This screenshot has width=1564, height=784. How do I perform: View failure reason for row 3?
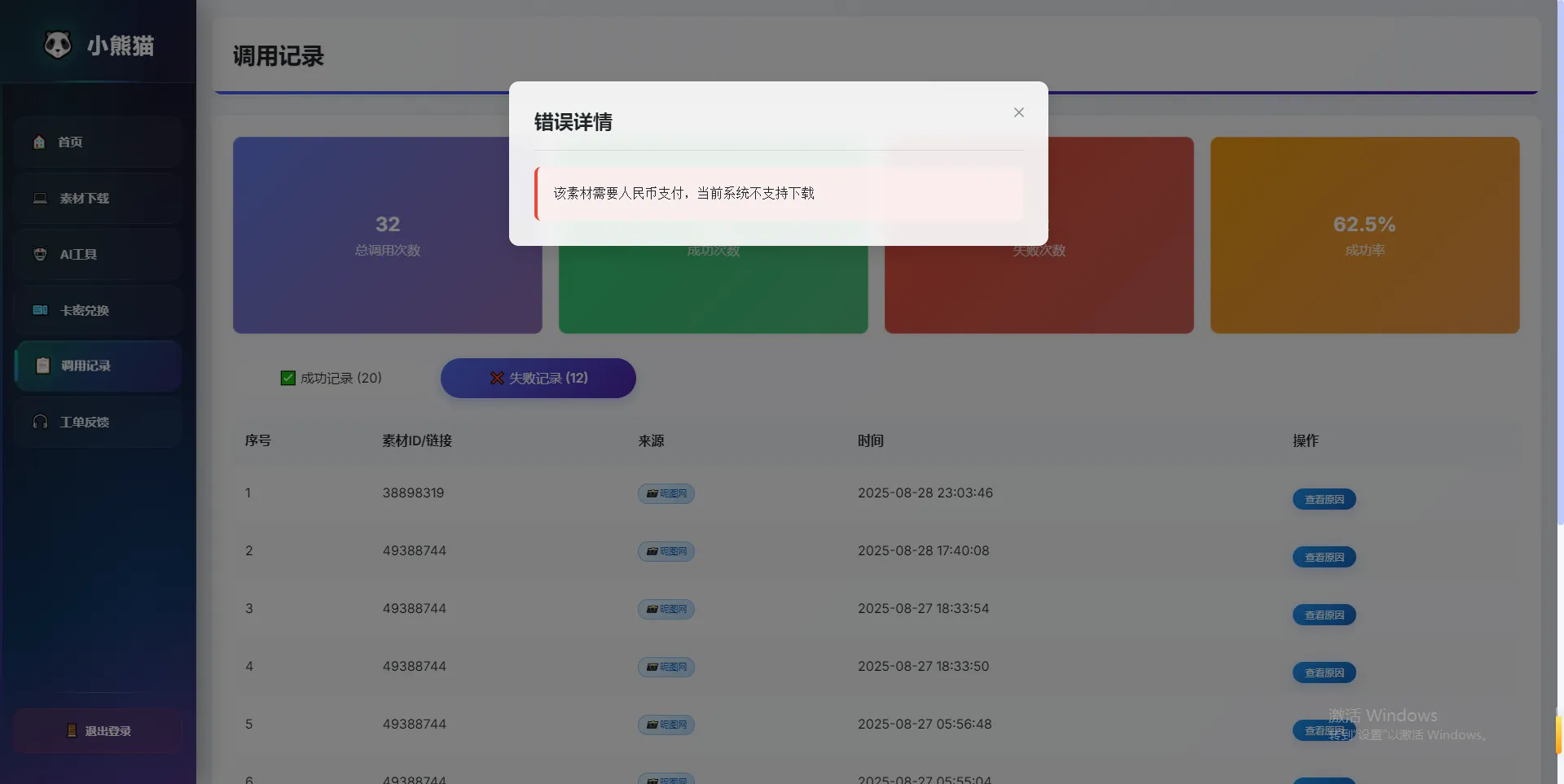pyautogui.click(x=1324, y=615)
